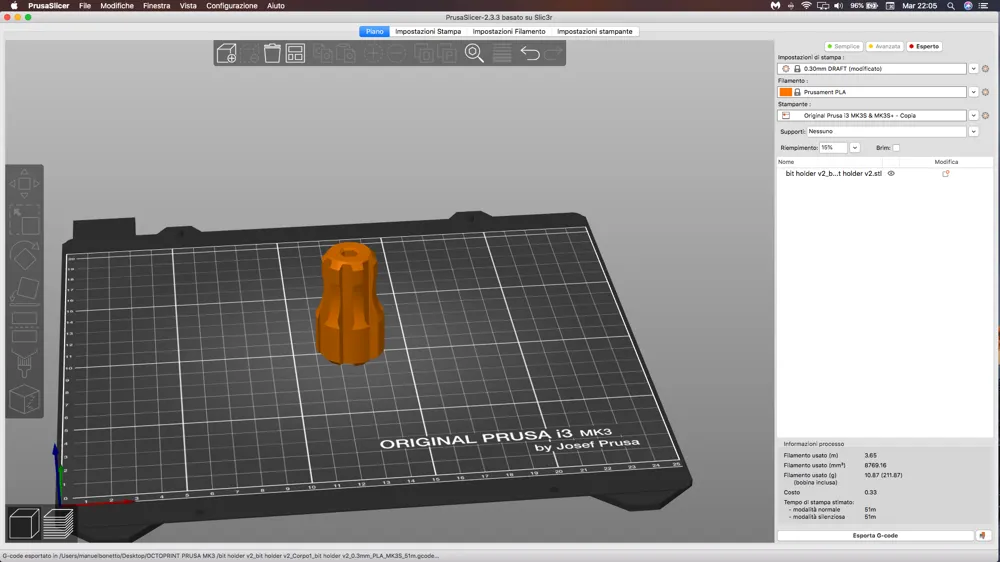This screenshot has width=1000, height=562.
Task: Select the Scale tool in left toolbar
Action: [24, 221]
